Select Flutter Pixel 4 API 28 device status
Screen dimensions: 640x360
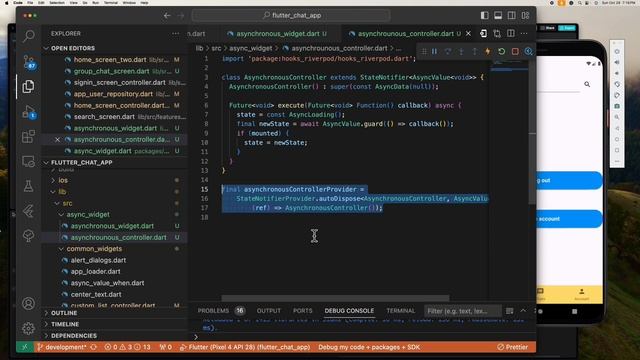tap(245, 347)
